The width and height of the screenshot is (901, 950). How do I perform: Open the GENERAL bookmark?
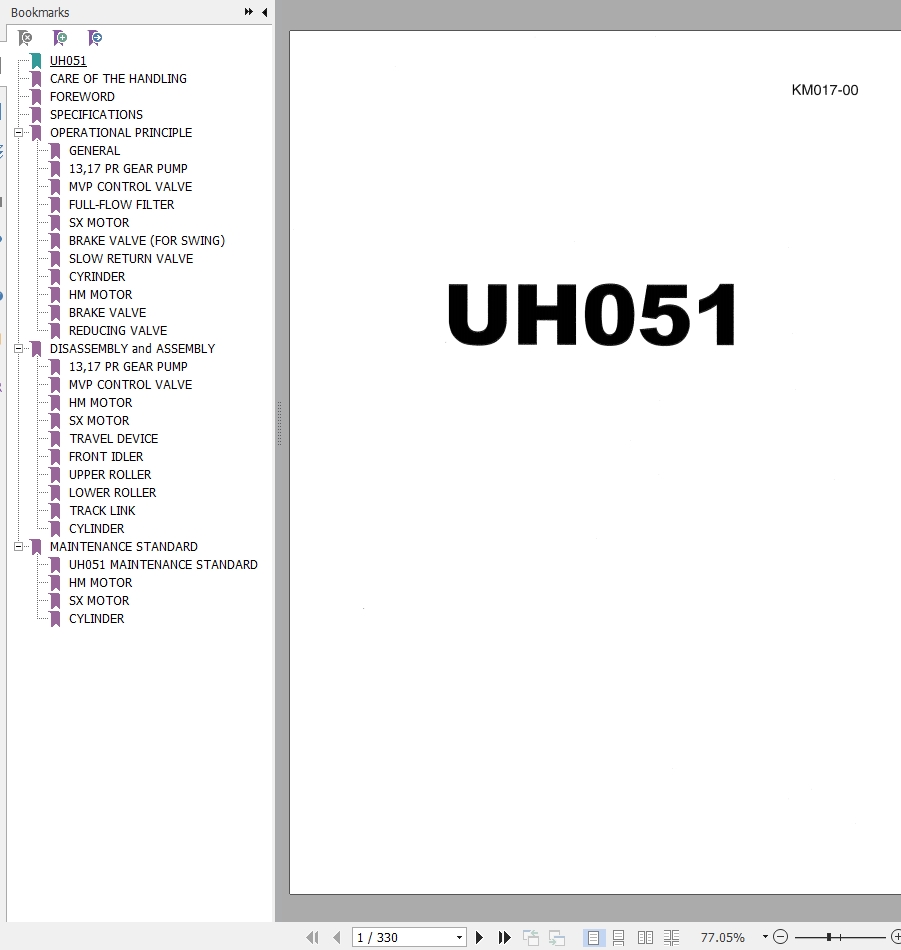point(94,151)
